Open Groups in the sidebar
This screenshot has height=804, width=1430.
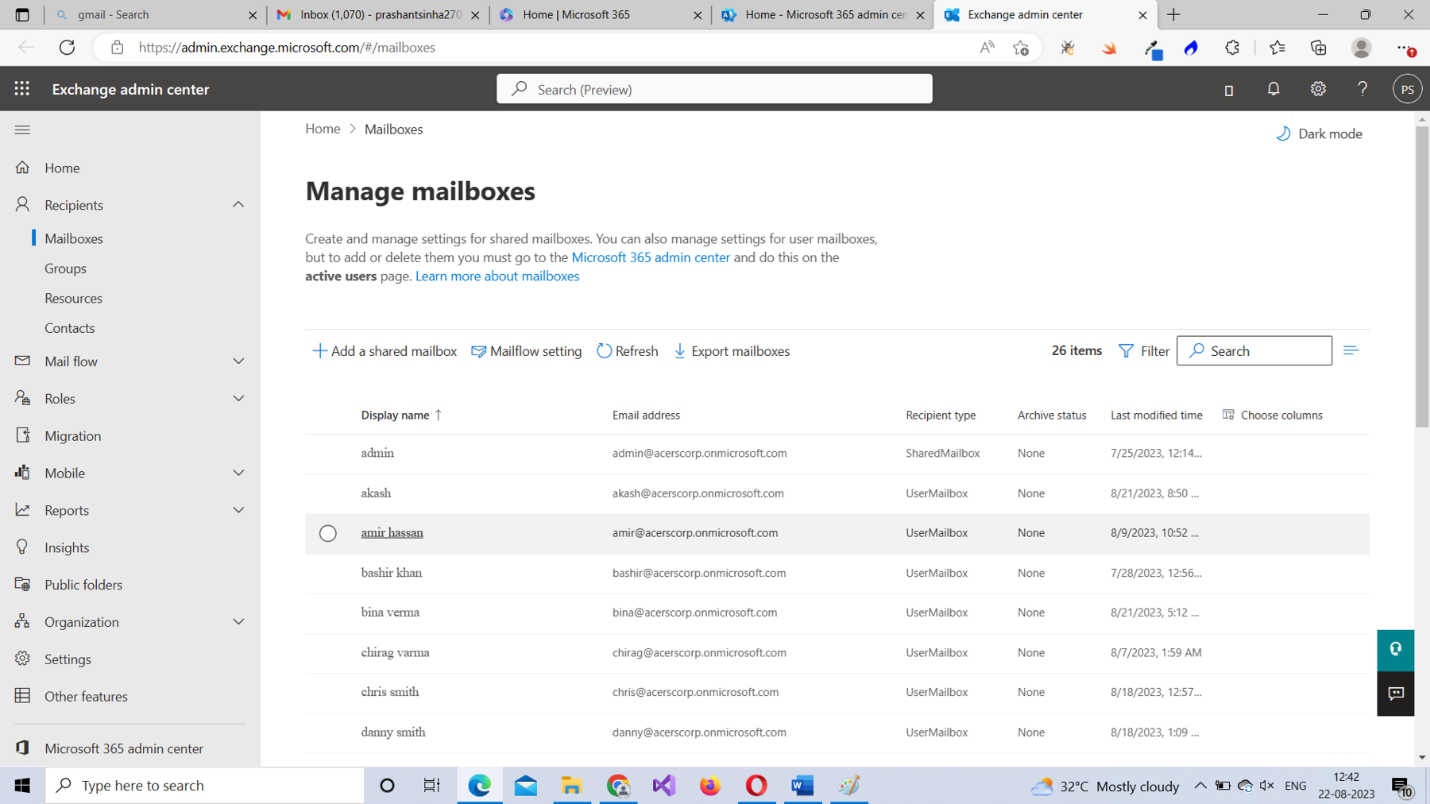[x=65, y=268]
